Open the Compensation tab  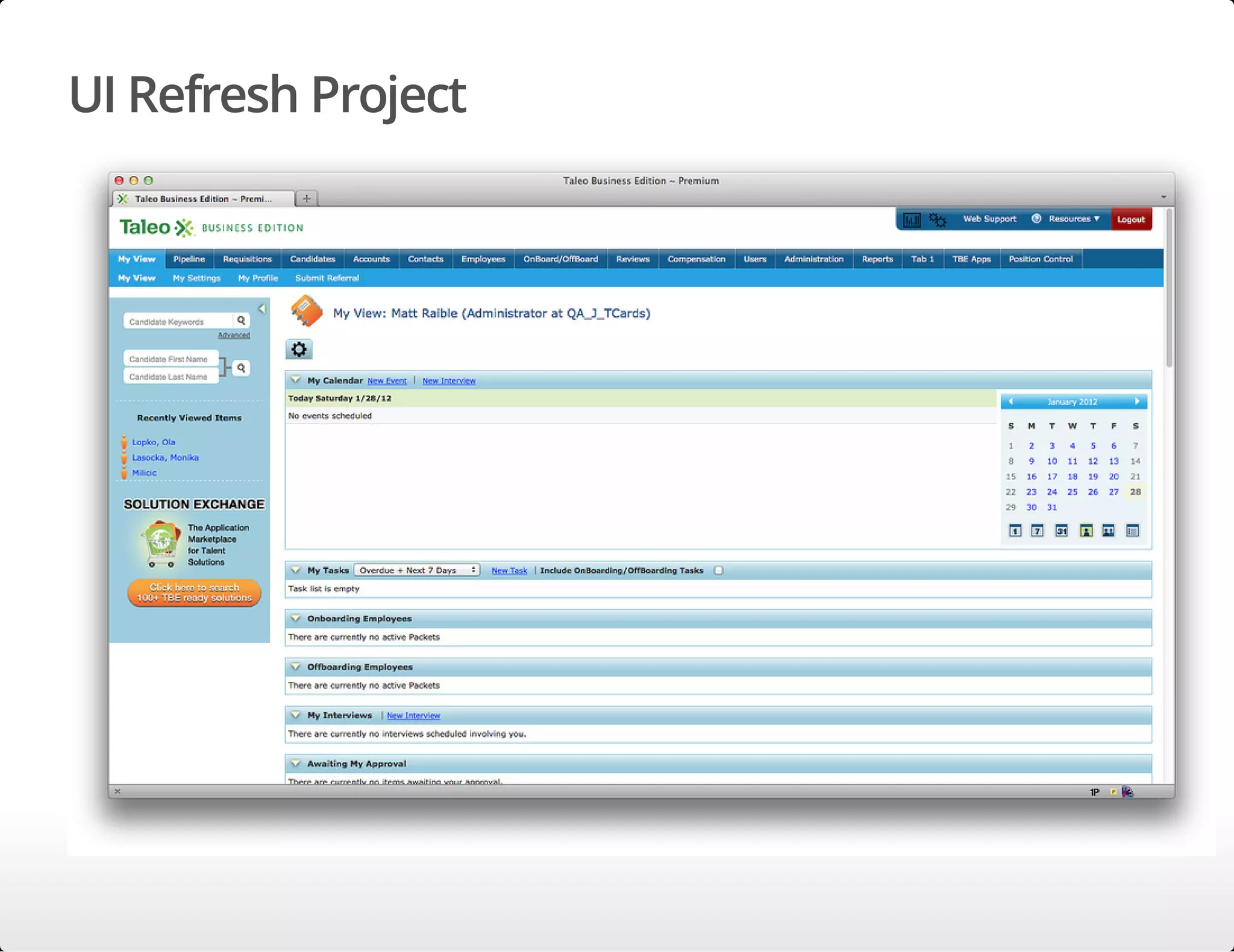pos(697,259)
